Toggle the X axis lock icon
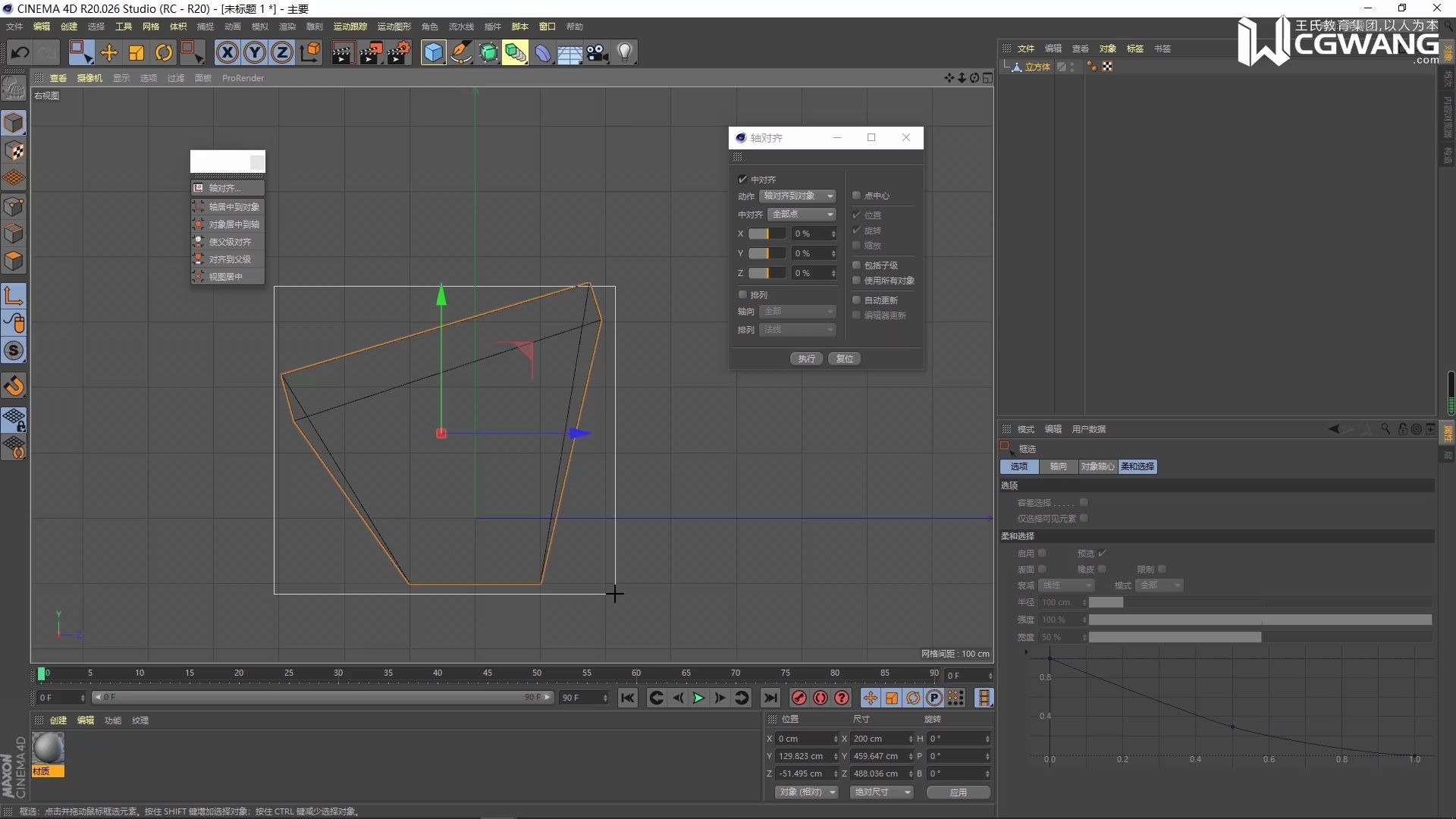The height and width of the screenshot is (819, 1456). [x=227, y=52]
